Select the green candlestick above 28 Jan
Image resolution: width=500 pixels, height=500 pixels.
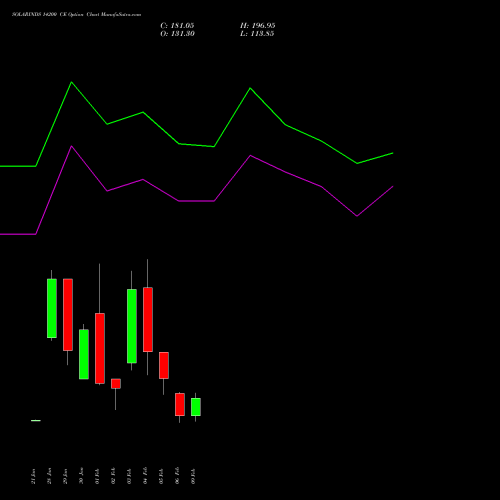tap(52, 308)
